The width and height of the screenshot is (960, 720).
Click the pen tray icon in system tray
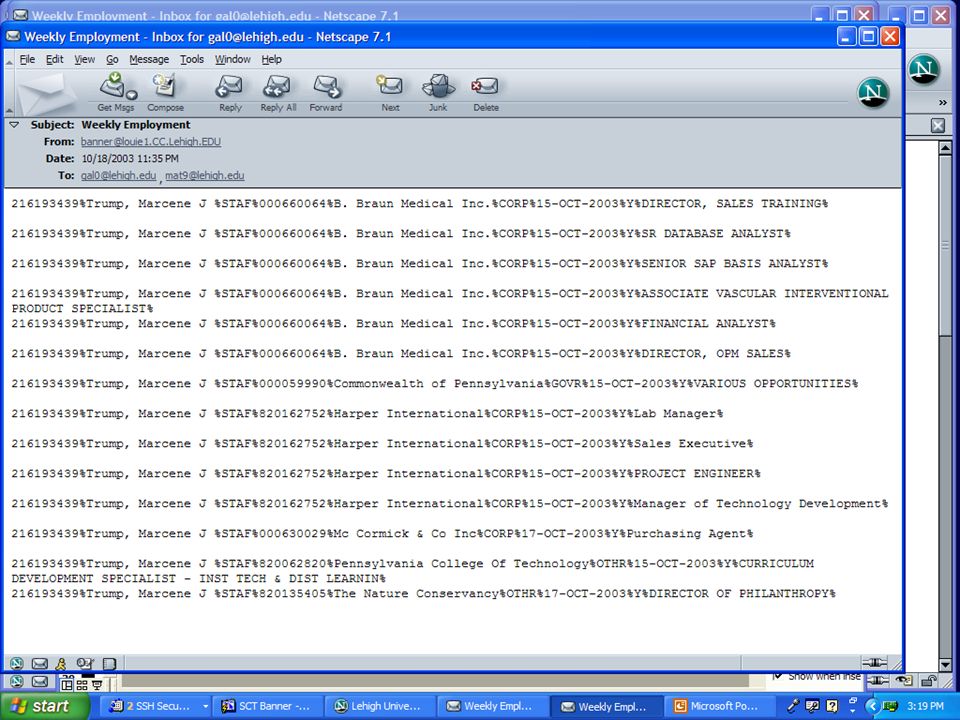pos(792,706)
